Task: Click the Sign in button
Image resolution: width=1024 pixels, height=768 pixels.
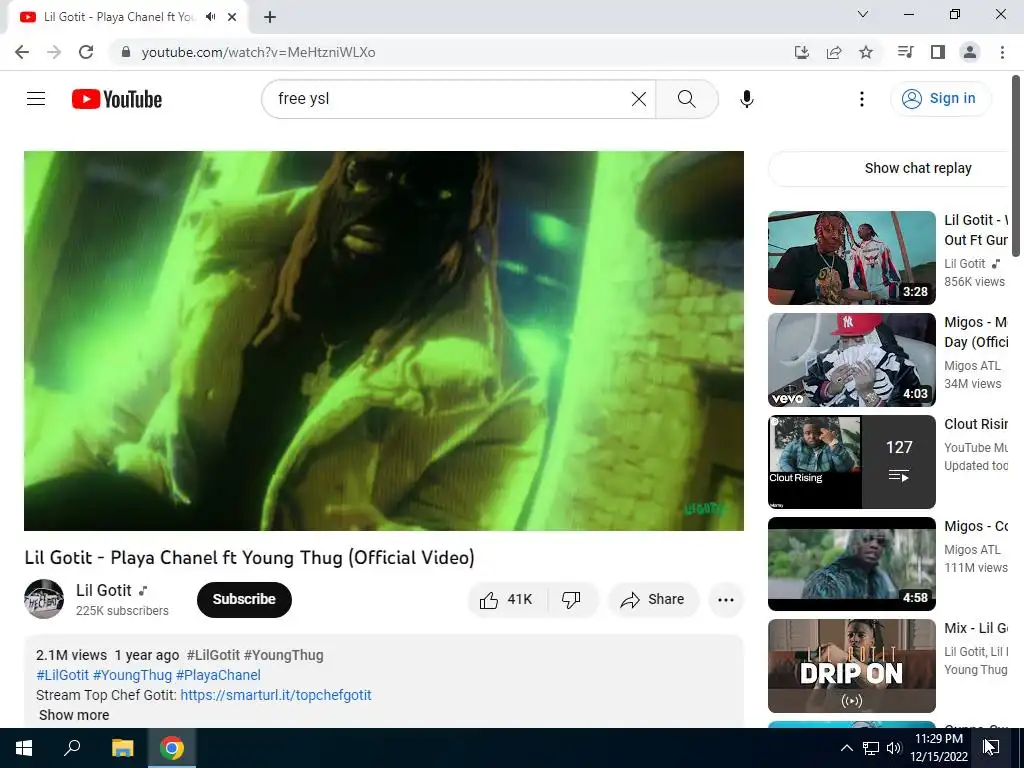Action: click(x=940, y=99)
